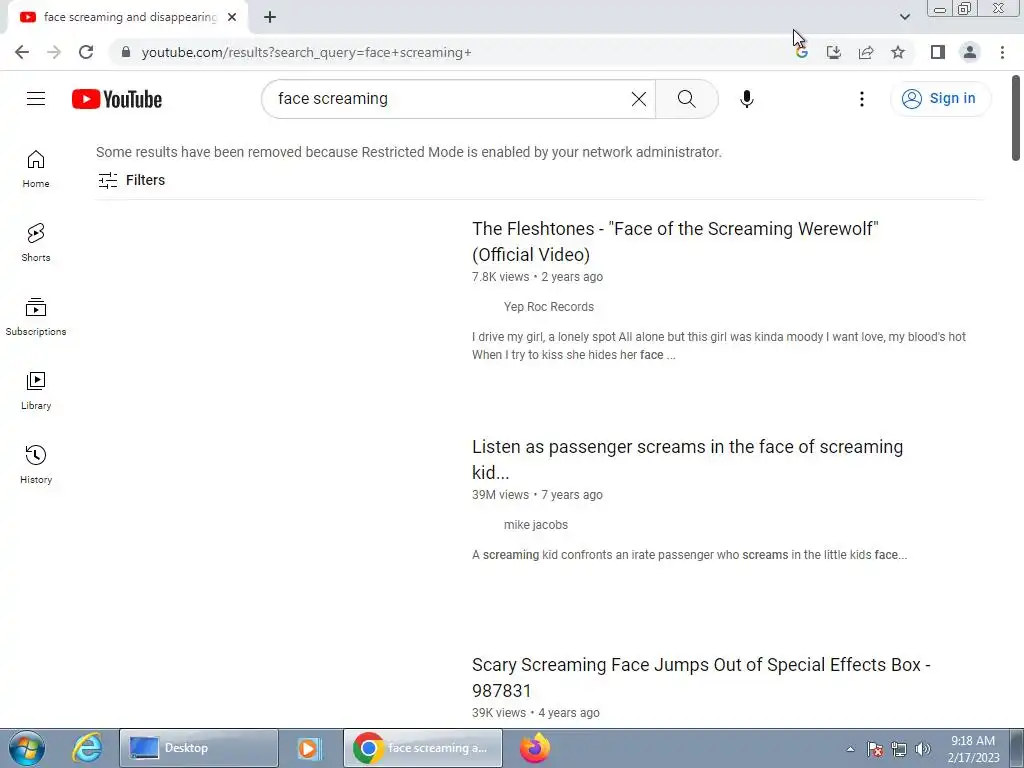
Task: Open 'Listen as passenger screams' video
Action: [x=688, y=460]
